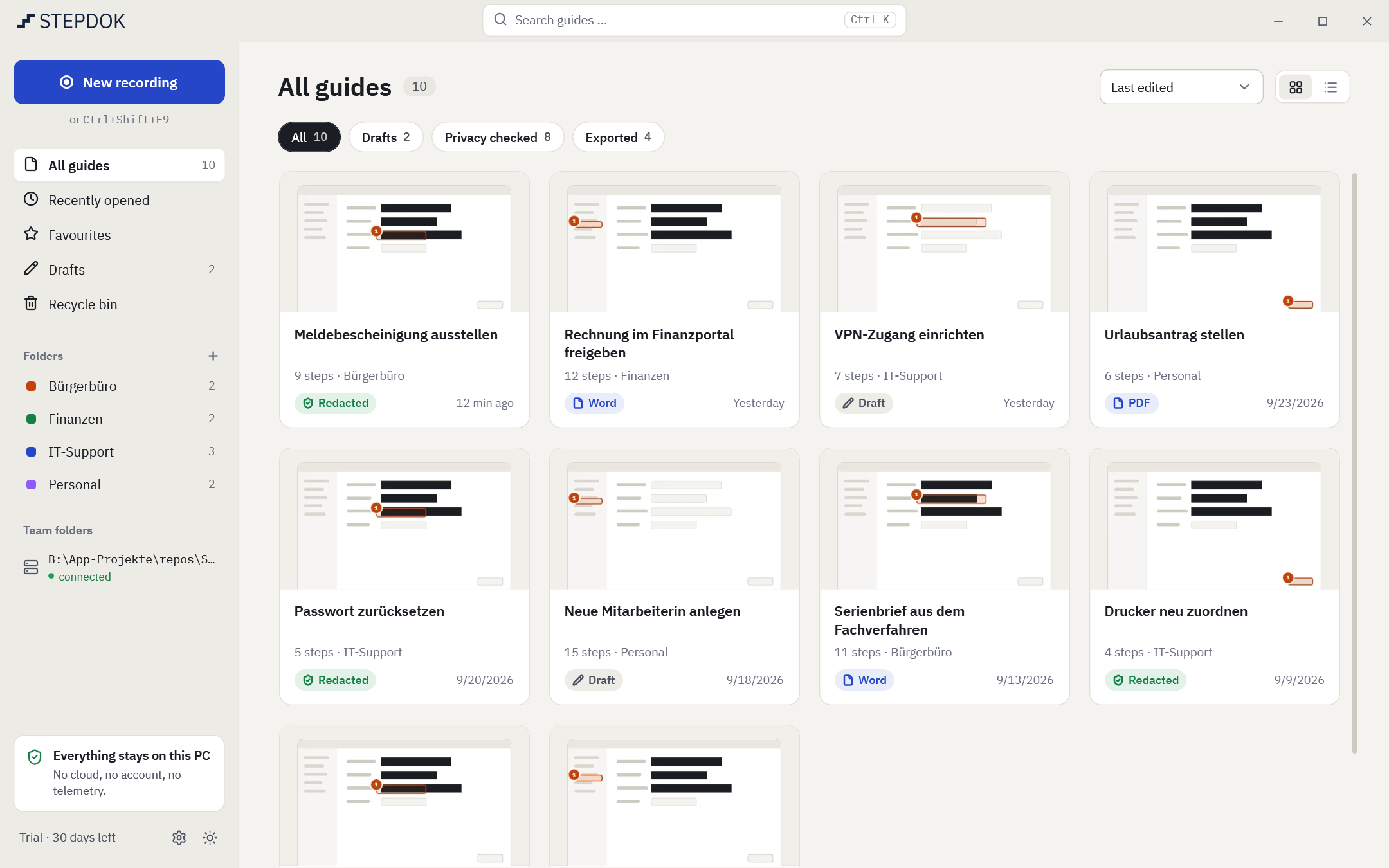Click the Finanzen folder green dot
This screenshot has height=868, width=1389.
(31, 419)
